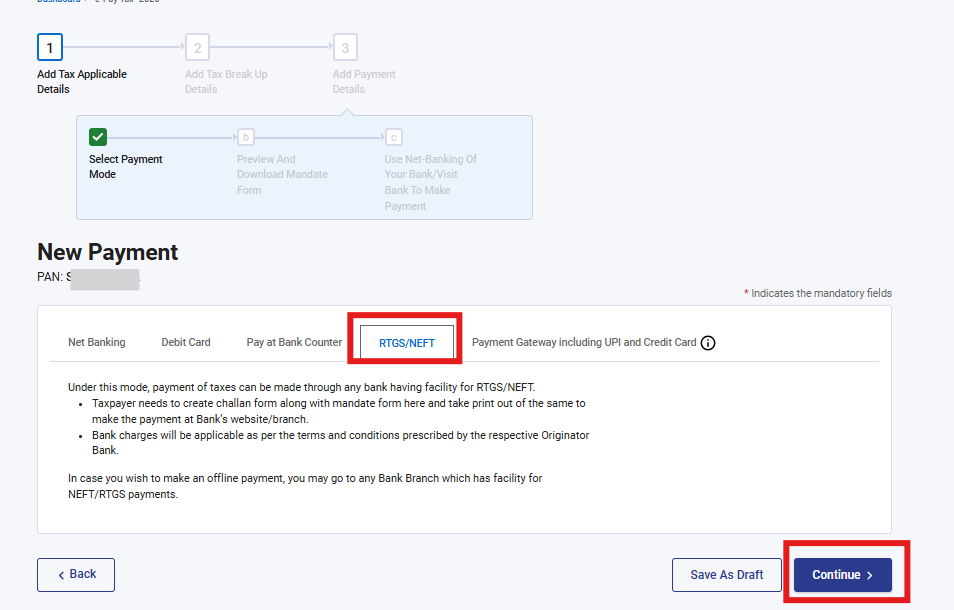Viewport: 954px width, 610px height.
Task: Switch to the Net Banking tab
Action: point(97,342)
